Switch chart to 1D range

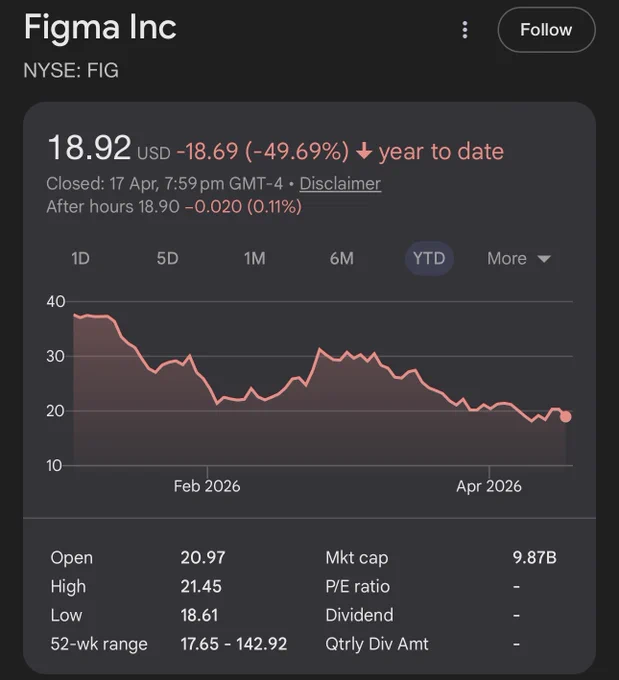pyautogui.click(x=80, y=258)
